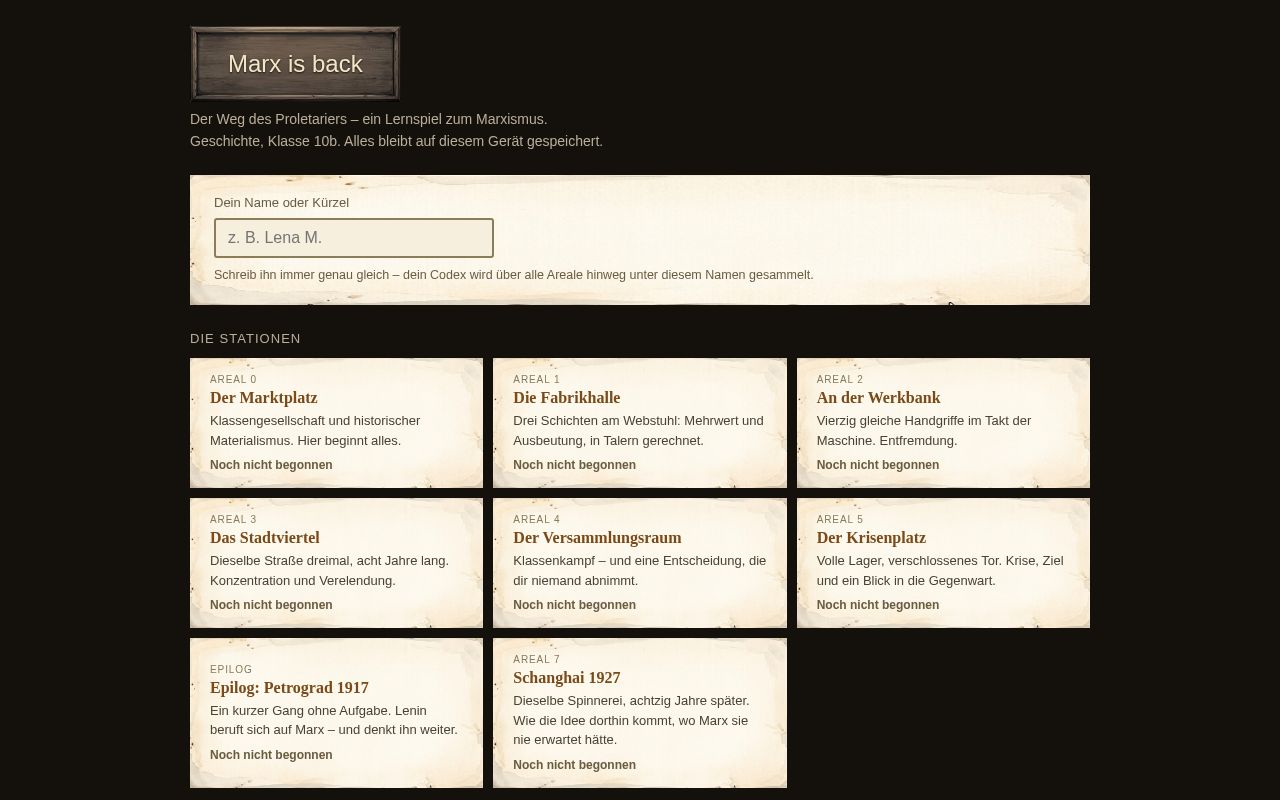Click 'Noch nicht begonnen' status under Epilog: Petrograd
Viewport: 1280px width, 800px height.
tap(271, 755)
